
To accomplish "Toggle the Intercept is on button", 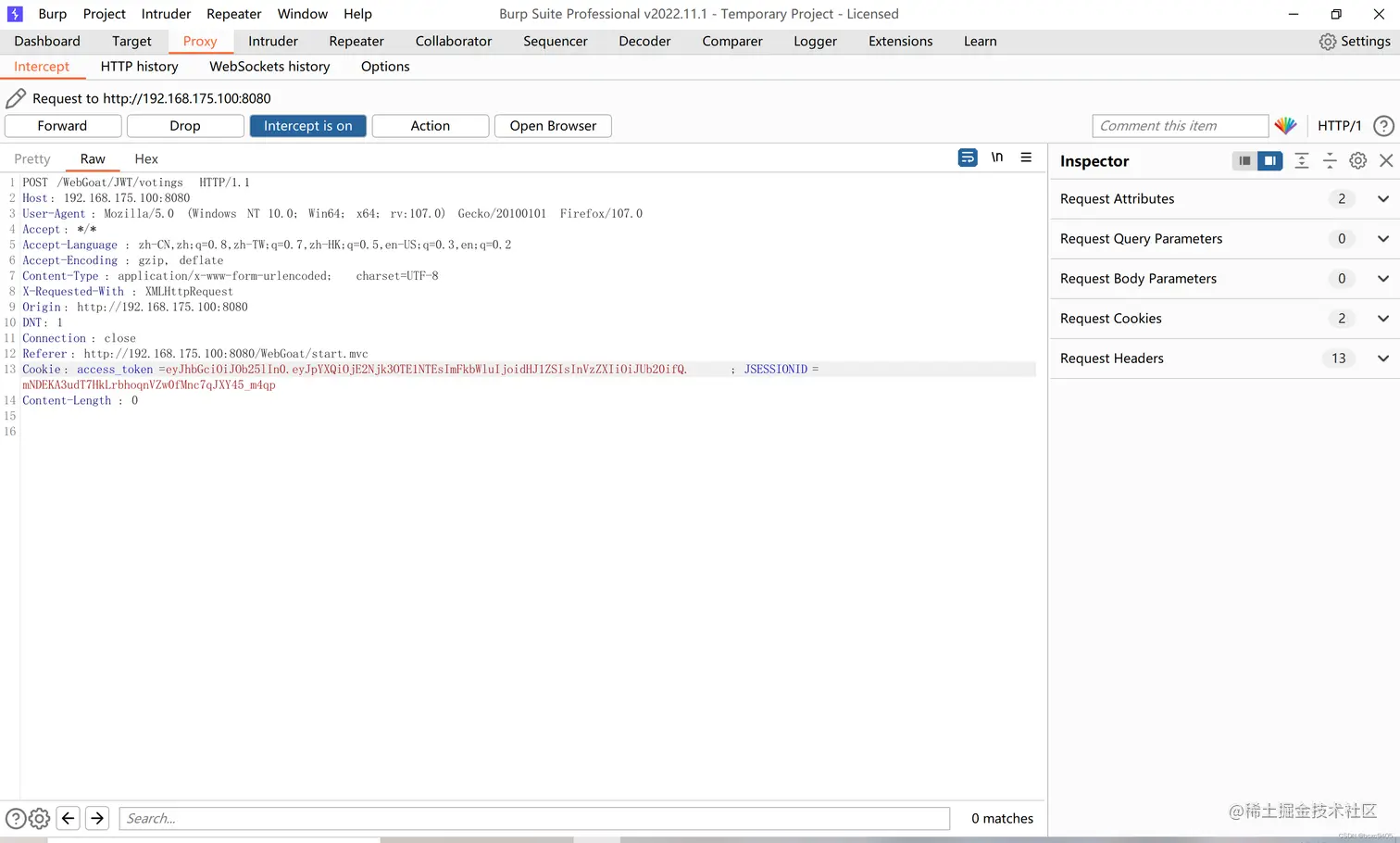I will pos(308,126).
